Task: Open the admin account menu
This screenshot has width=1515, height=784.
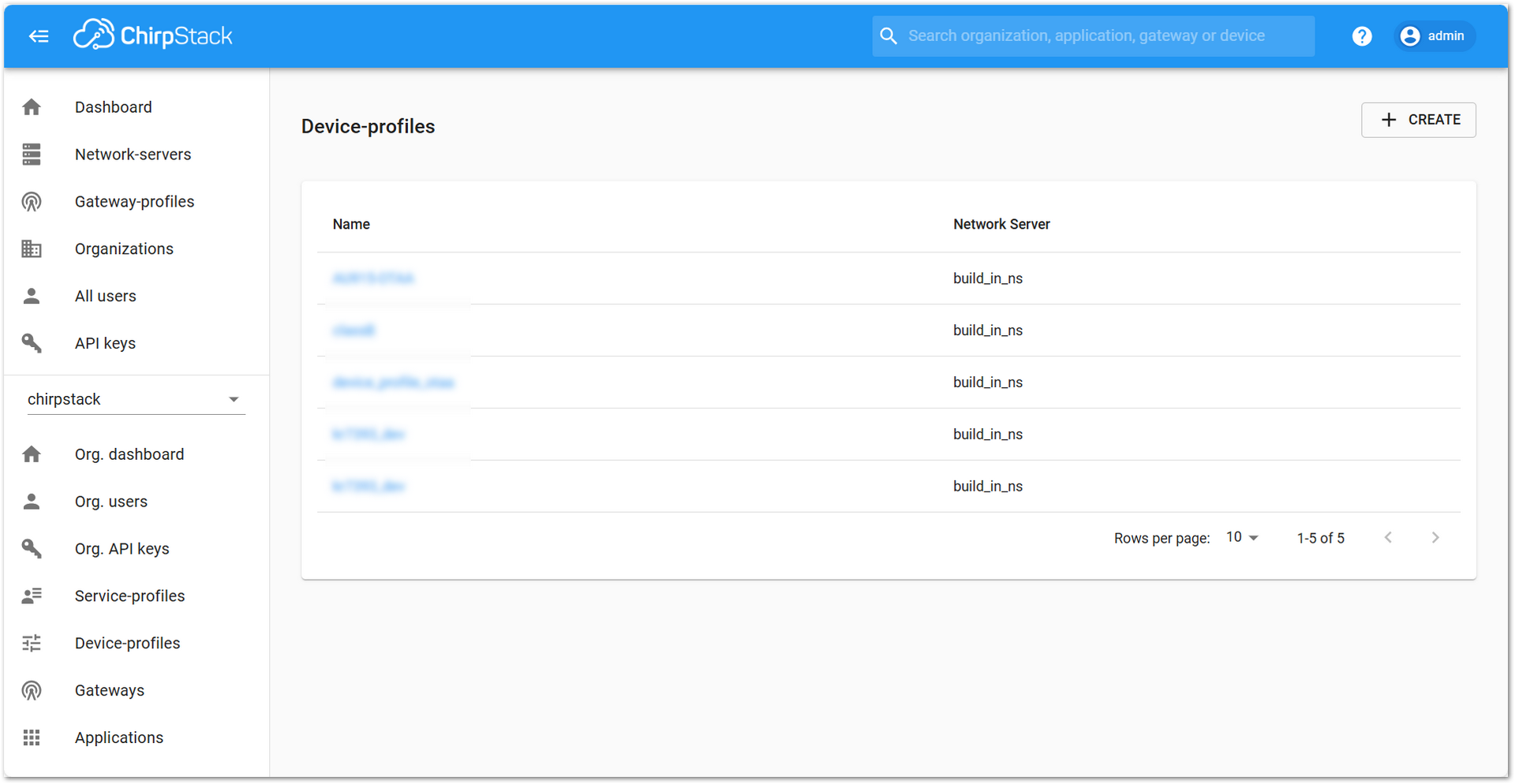Action: [1435, 35]
